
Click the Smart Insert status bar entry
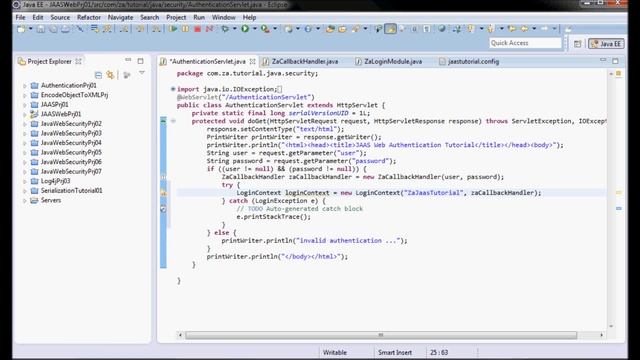[x=395, y=352]
